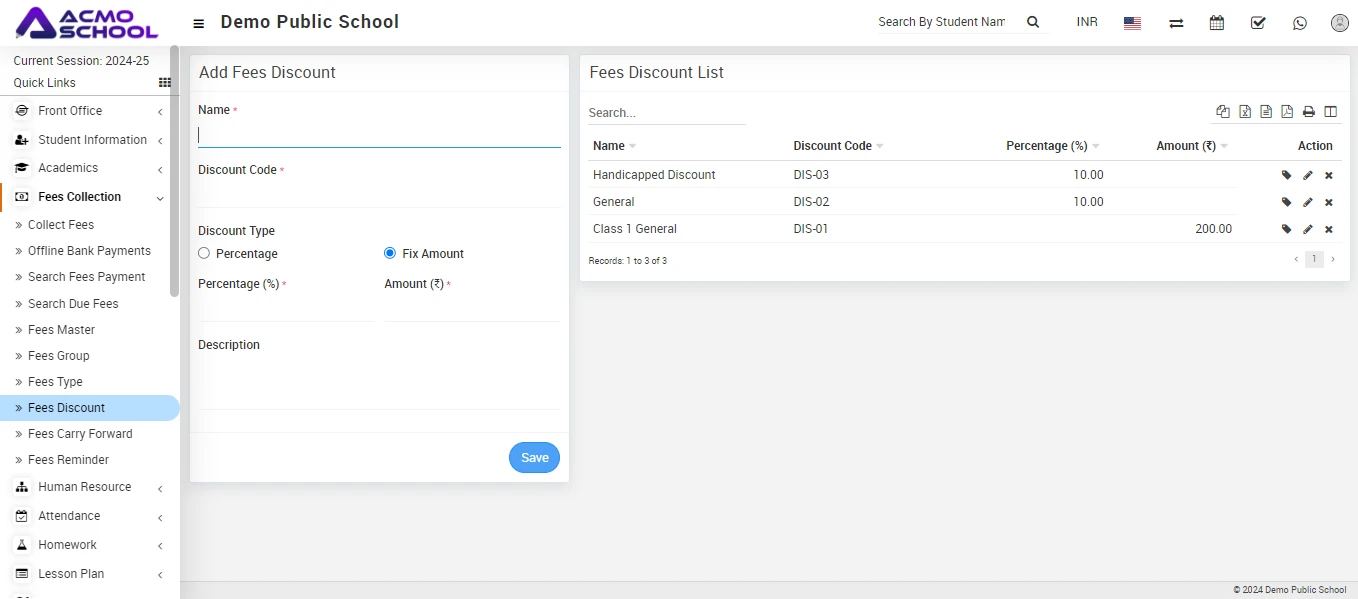Edit Handicapped Discount with pencil icon

pyautogui.click(x=1308, y=175)
